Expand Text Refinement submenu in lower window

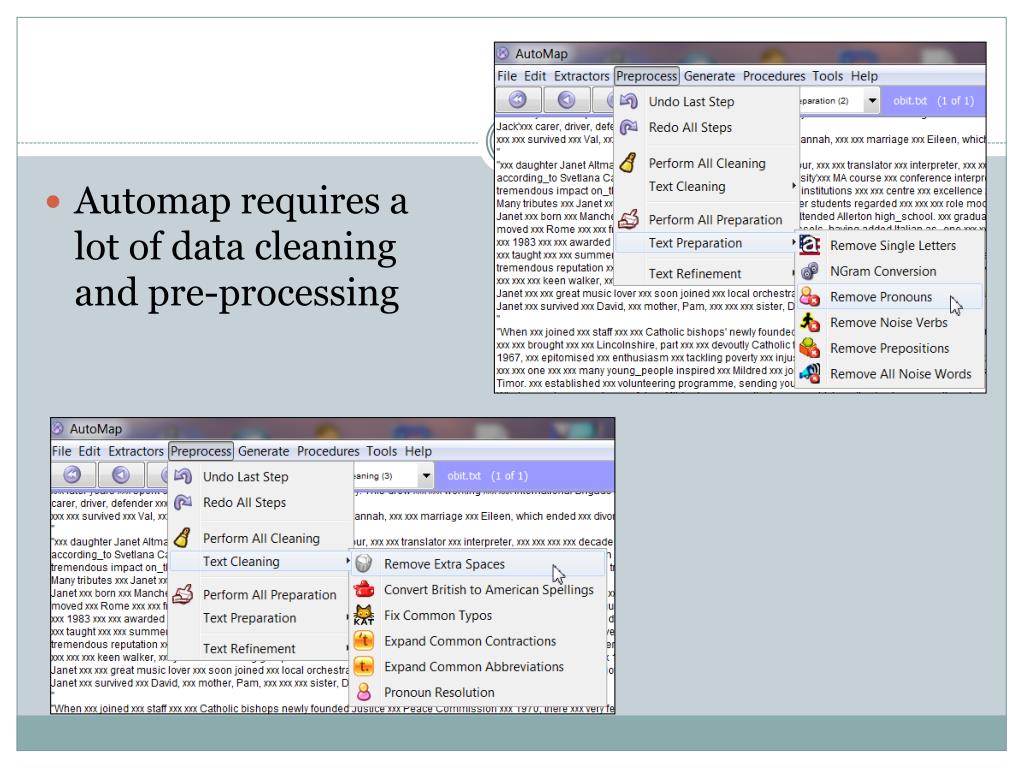(x=348, y=648)
